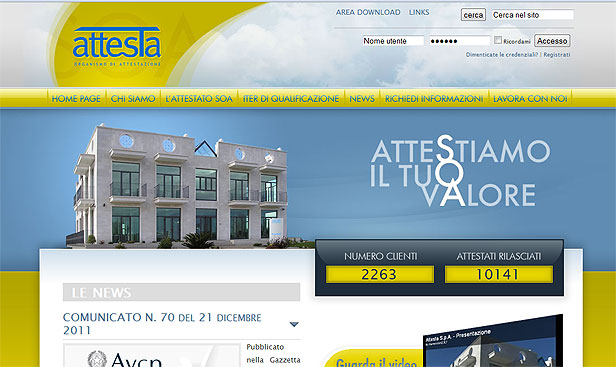Open the CHI SIAMO menu item

(x=133, y=99)
